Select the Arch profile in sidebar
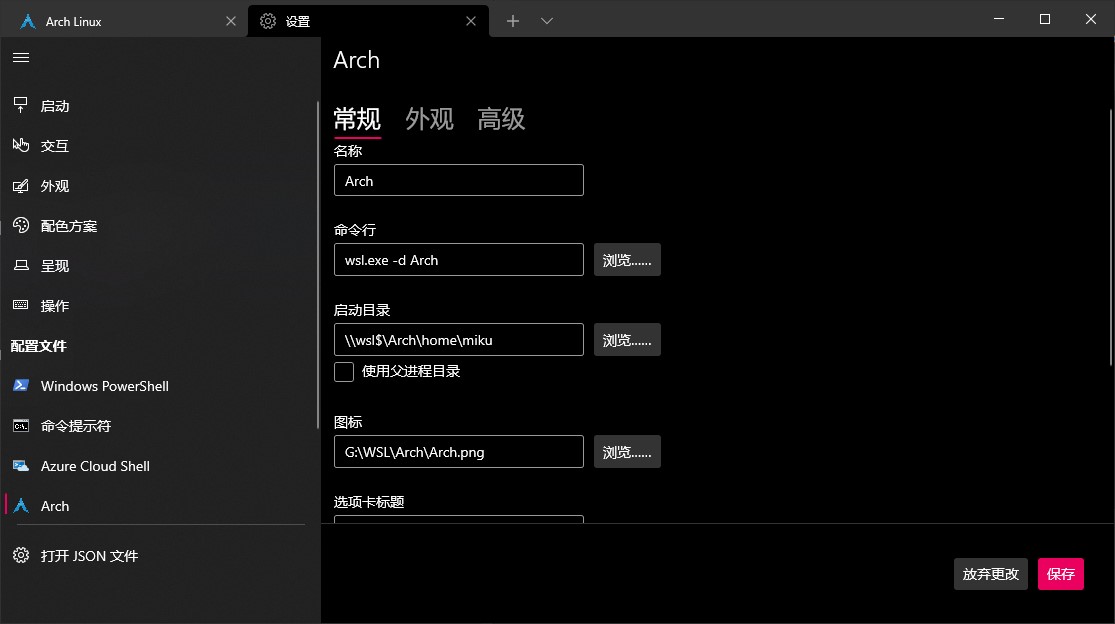Viewport: 1115px width, 624px height. click(x=159, y=505)
